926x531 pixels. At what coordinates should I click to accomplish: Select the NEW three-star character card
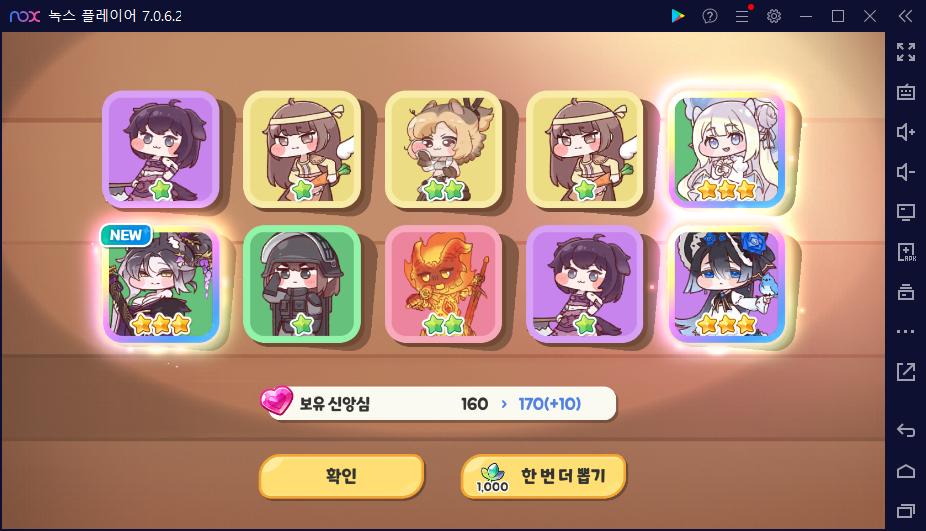161,284
